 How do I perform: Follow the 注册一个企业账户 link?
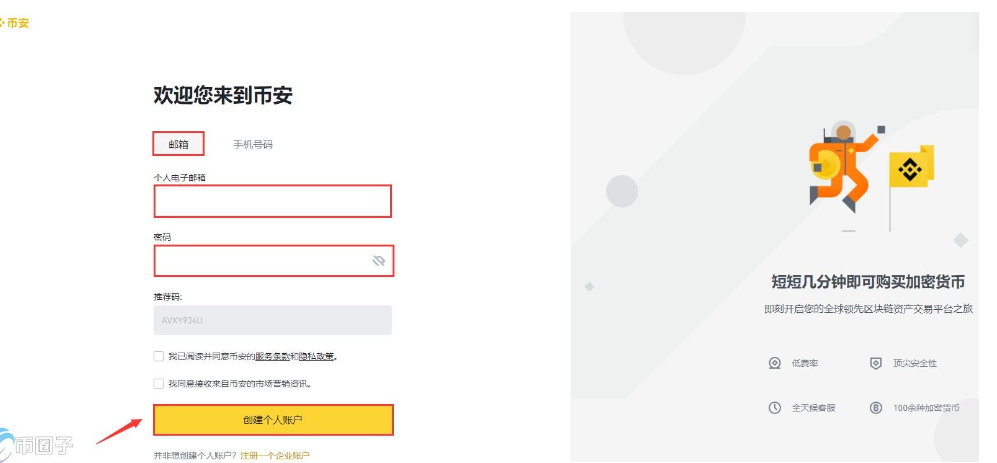(x=274, y=455)
